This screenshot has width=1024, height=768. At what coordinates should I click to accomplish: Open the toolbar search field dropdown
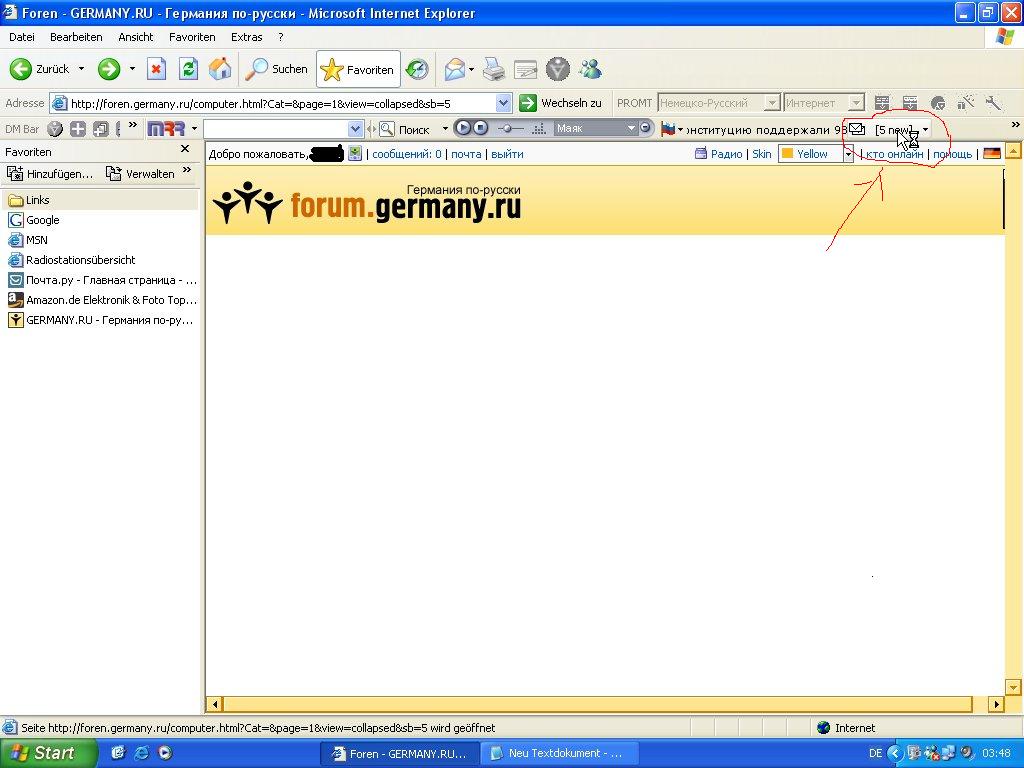[x=355, y=129]
